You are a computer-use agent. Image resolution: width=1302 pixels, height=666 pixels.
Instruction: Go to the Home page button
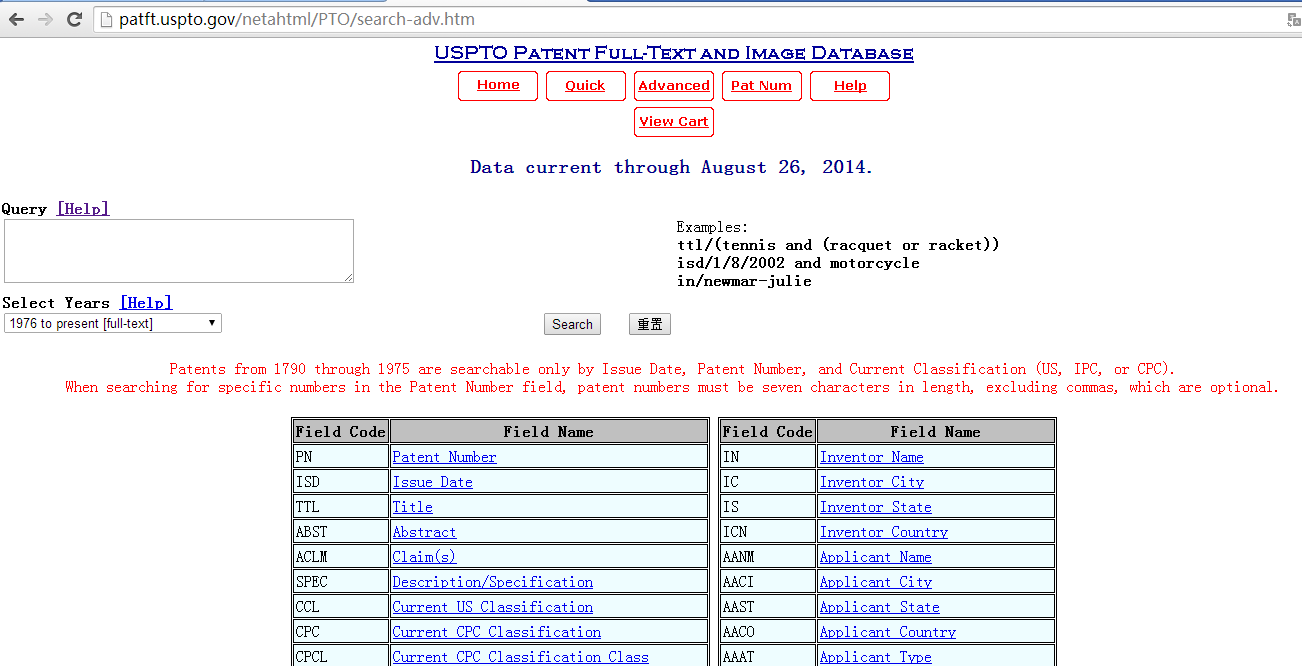[498, 86]
